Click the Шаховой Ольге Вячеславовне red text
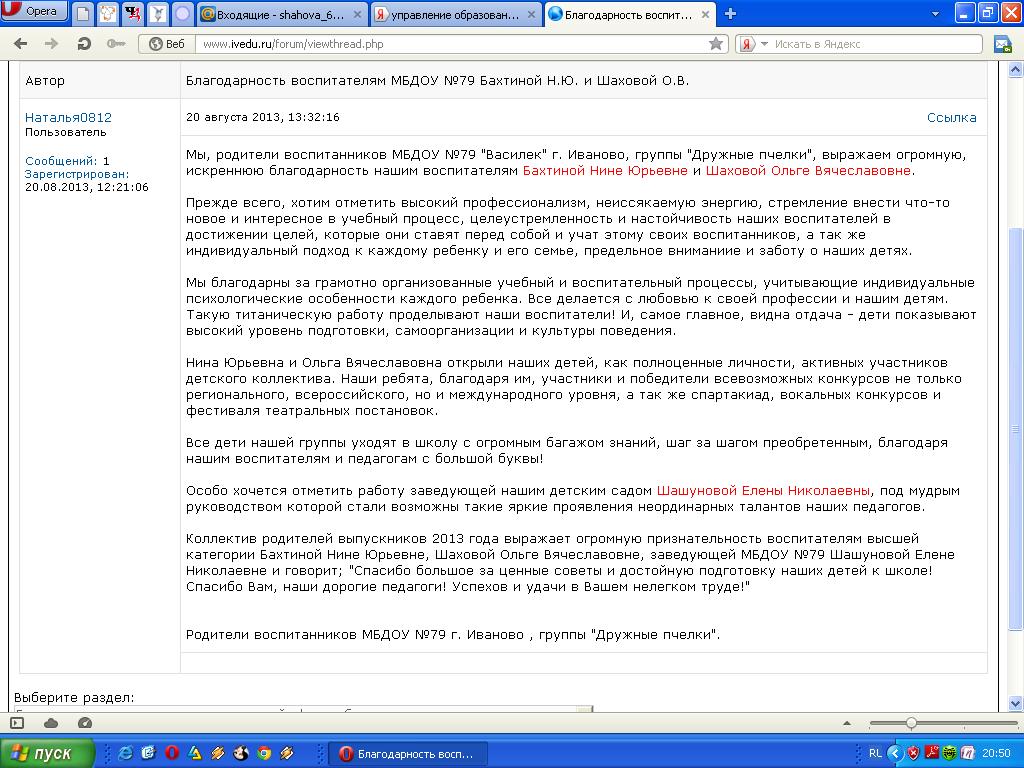Viewport: 1024px width, 768px height. point(808,170)
